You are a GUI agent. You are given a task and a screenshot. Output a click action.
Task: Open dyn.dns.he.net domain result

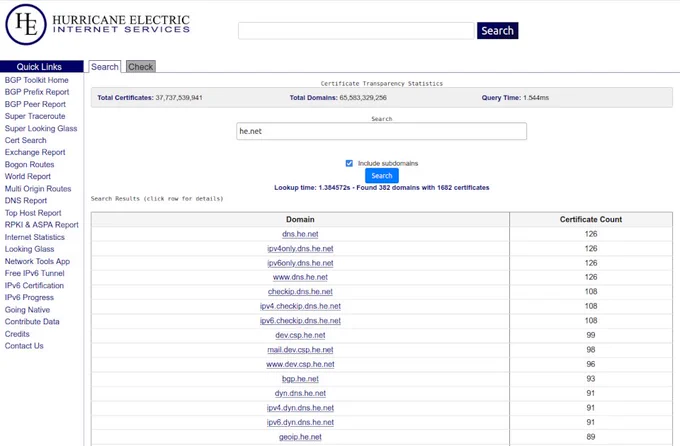coord(300,393)
